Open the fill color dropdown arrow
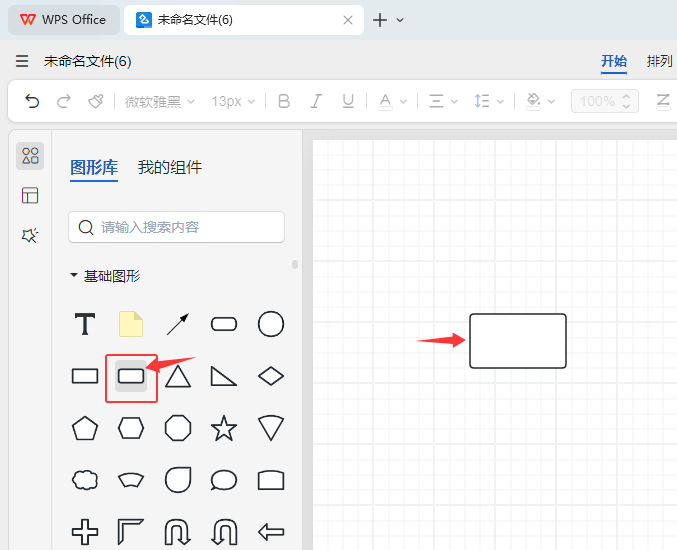The height and width of the screenshot is (550, 677). pyautogui.click(x=551, y=102)
